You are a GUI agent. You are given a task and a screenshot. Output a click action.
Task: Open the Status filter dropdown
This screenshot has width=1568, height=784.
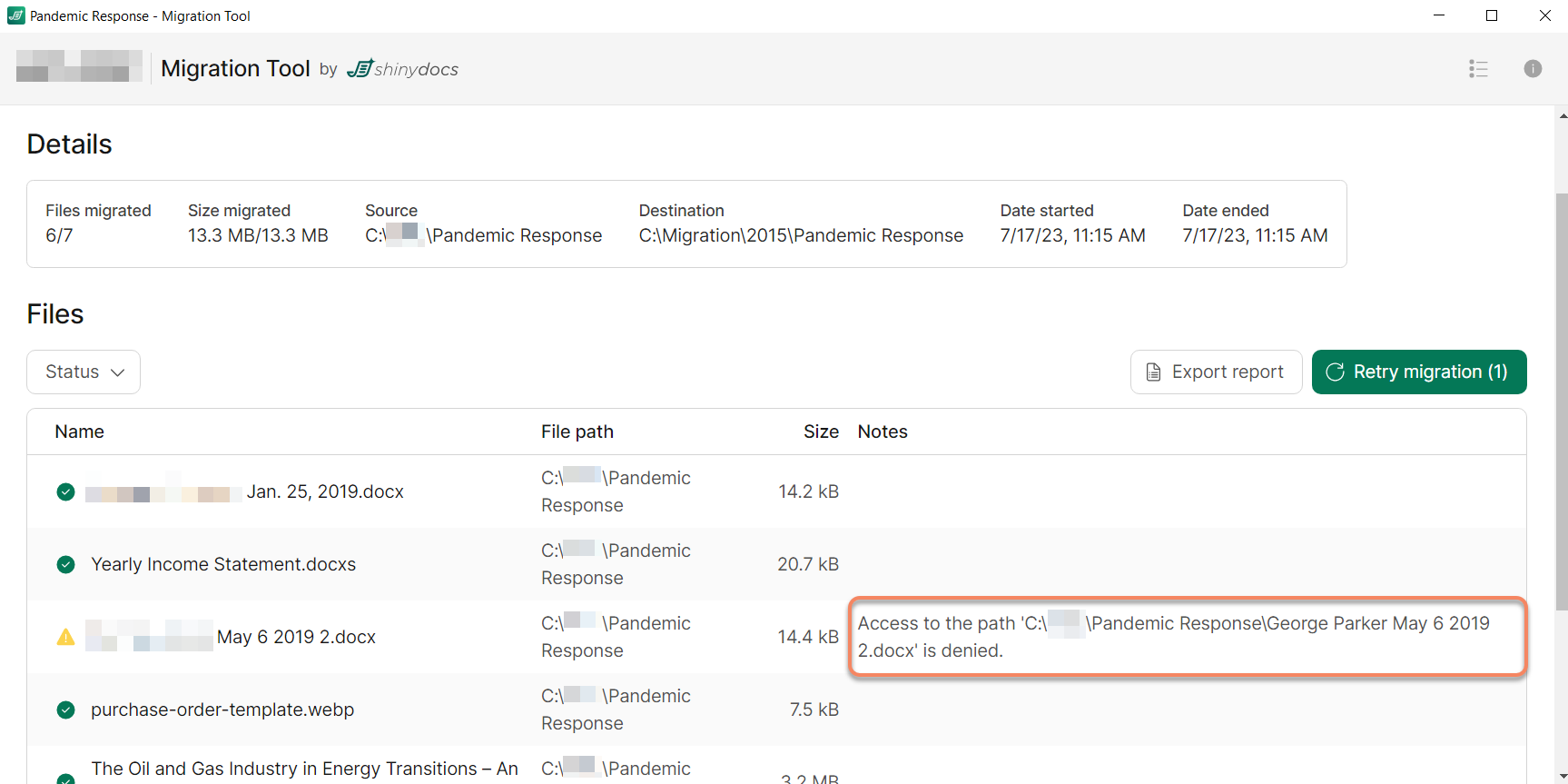(x=84, y=372)
